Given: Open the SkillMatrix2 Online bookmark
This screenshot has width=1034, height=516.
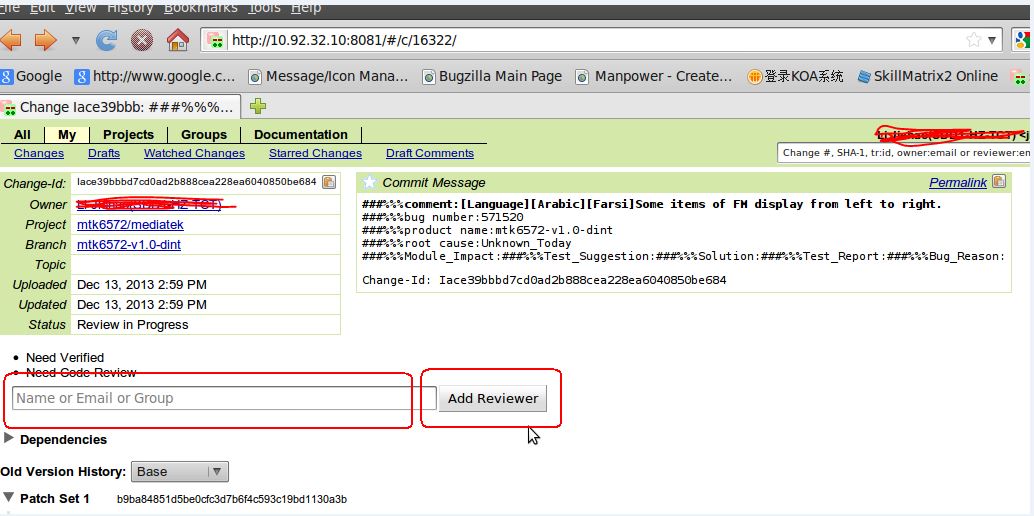Looking at the screenshot, I should 927,77.
